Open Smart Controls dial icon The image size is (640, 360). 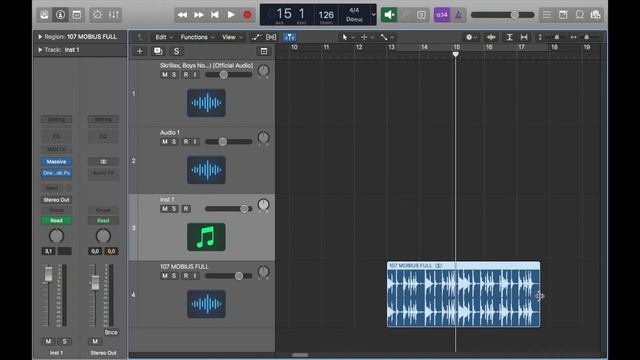point(97,15)
